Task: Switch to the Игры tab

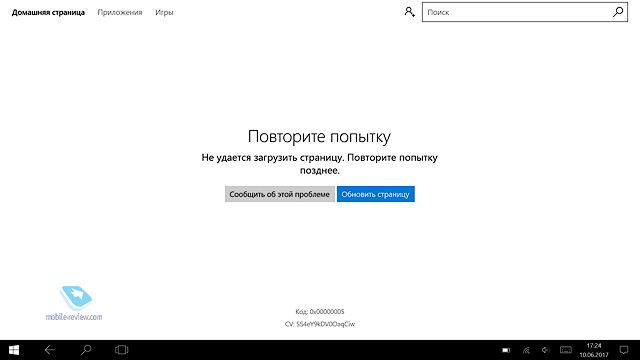Action: [x=164, y=12]
